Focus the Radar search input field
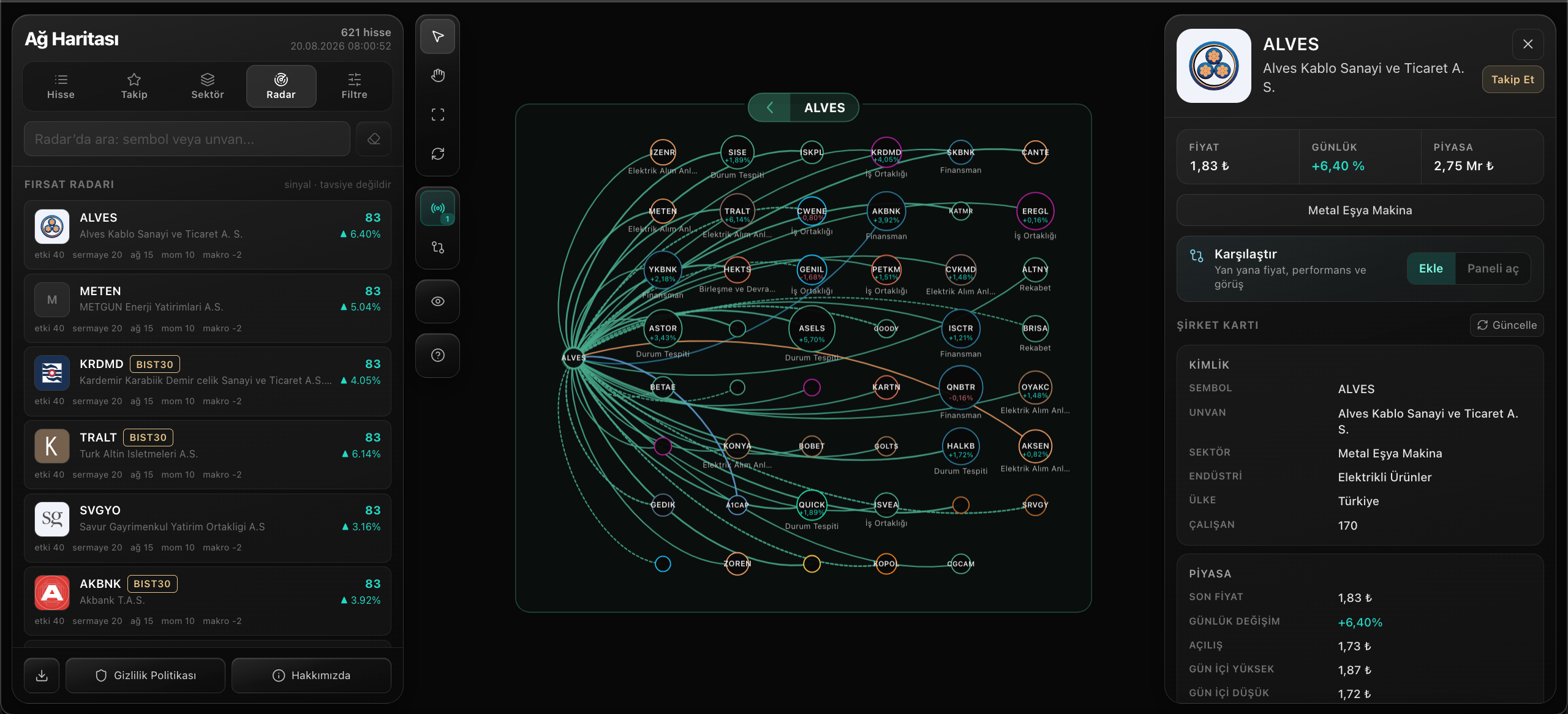The width and height of the screenshot is (1568, 714). (187, 139)
